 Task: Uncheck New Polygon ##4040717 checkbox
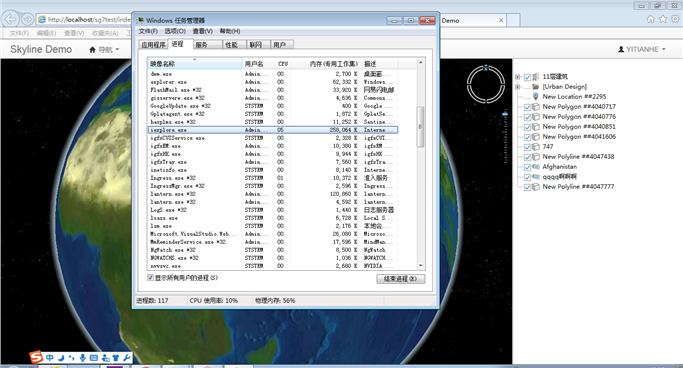click(527, 107)
